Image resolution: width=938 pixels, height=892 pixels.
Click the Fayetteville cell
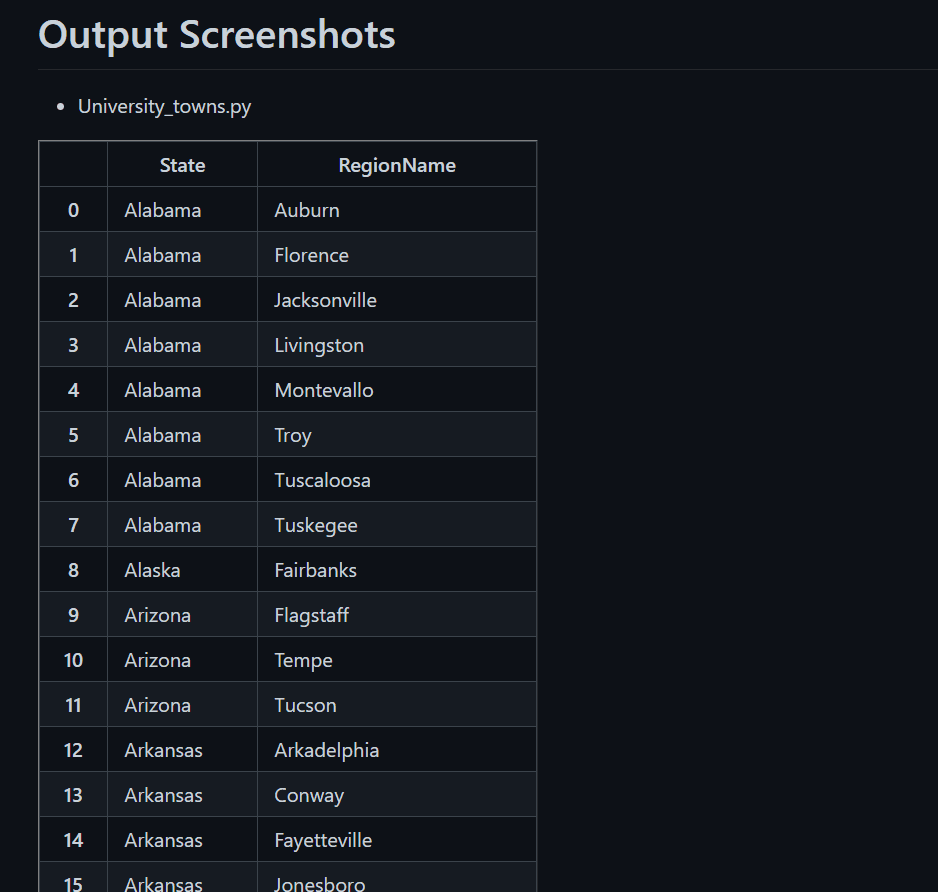tap(397, 839)
